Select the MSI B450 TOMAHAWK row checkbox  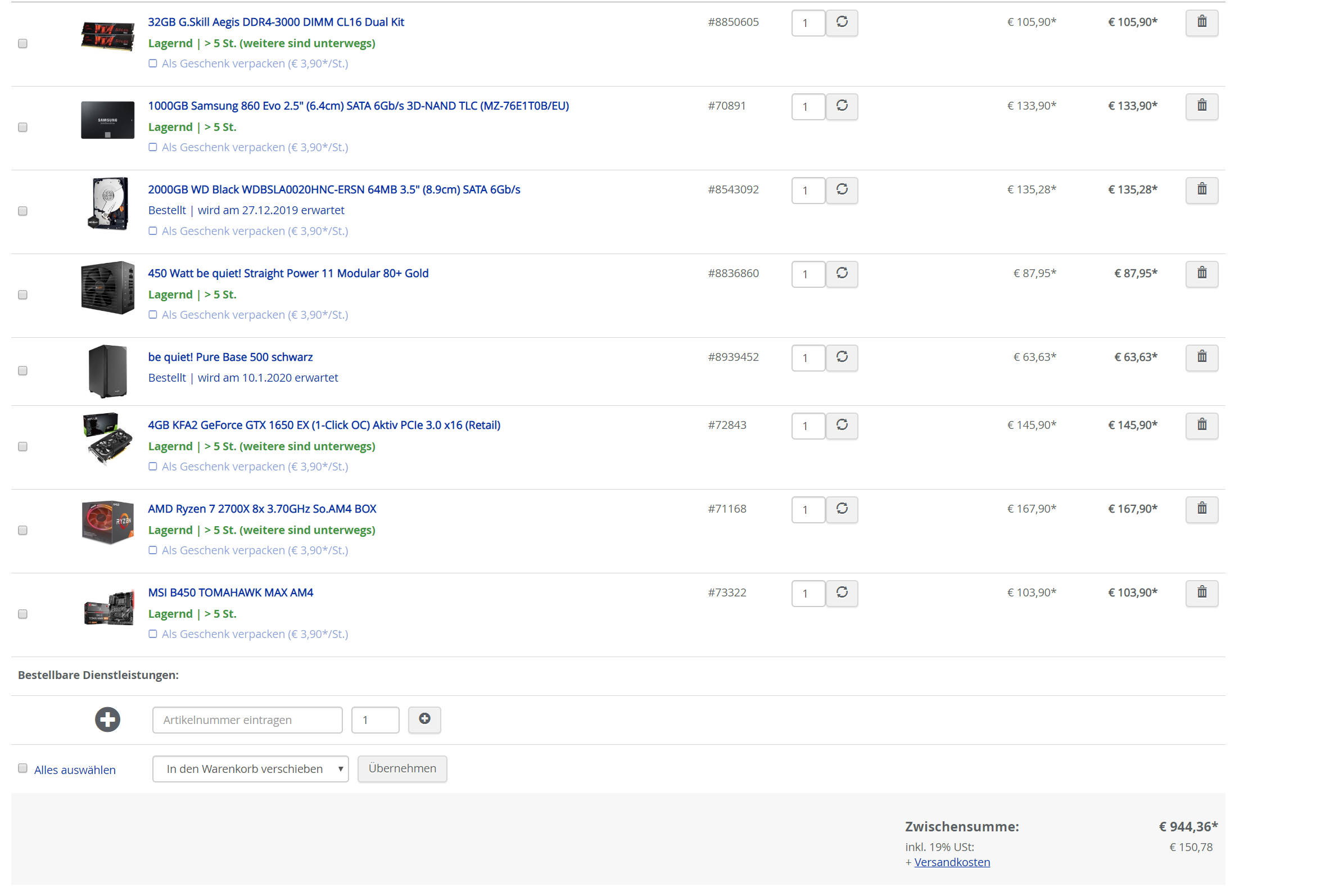pyautogui.click(x=23, y=614)
